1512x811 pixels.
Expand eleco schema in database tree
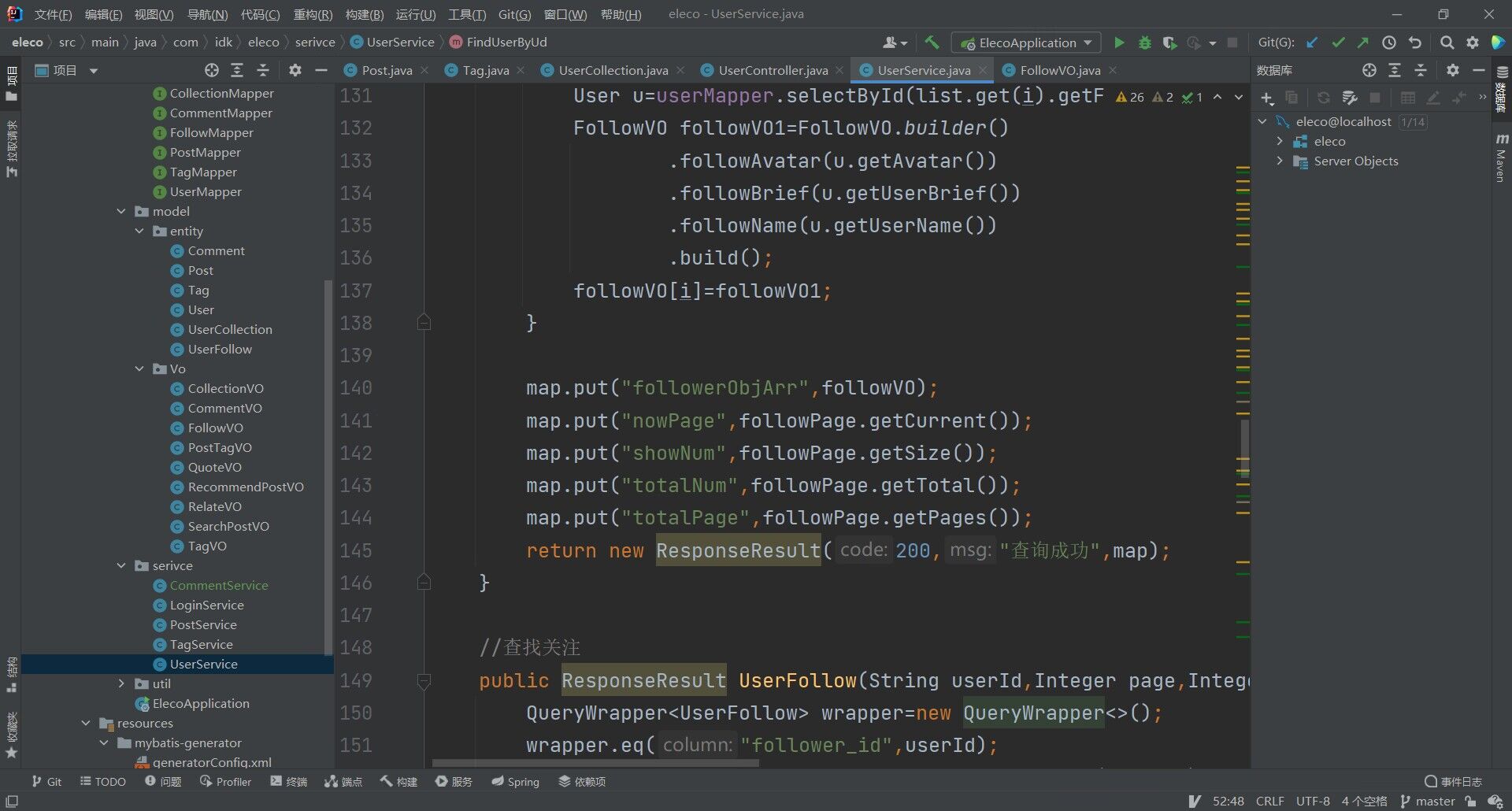[x=1280, y=141]
